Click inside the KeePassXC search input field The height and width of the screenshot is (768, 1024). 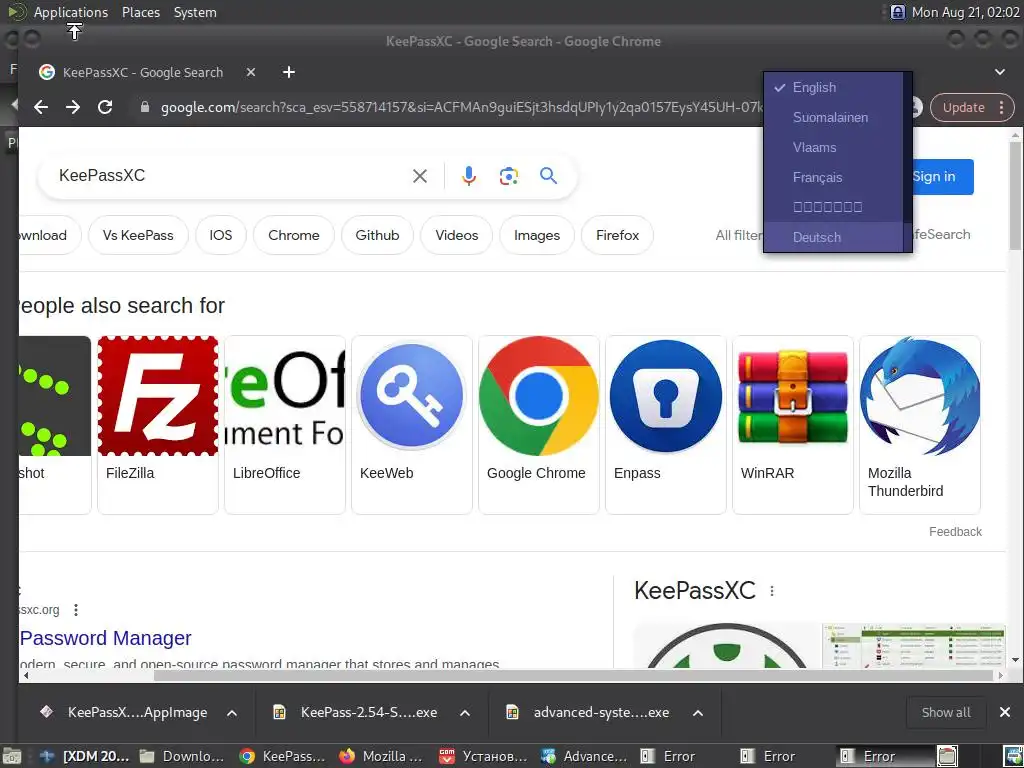point(229,176)
